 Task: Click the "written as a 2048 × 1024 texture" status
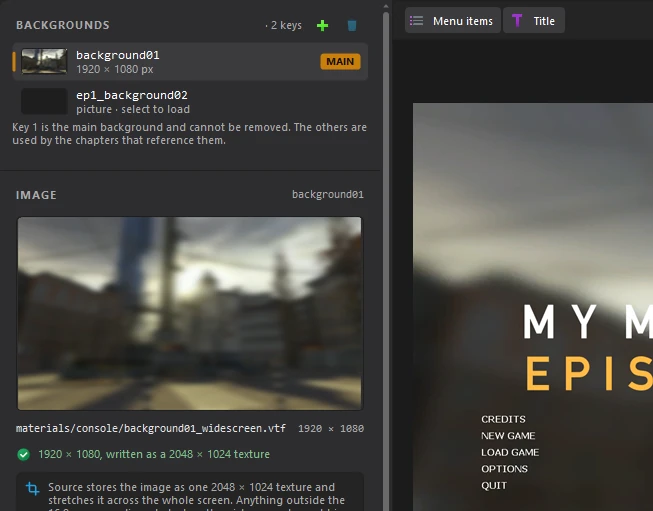(188, 454)
